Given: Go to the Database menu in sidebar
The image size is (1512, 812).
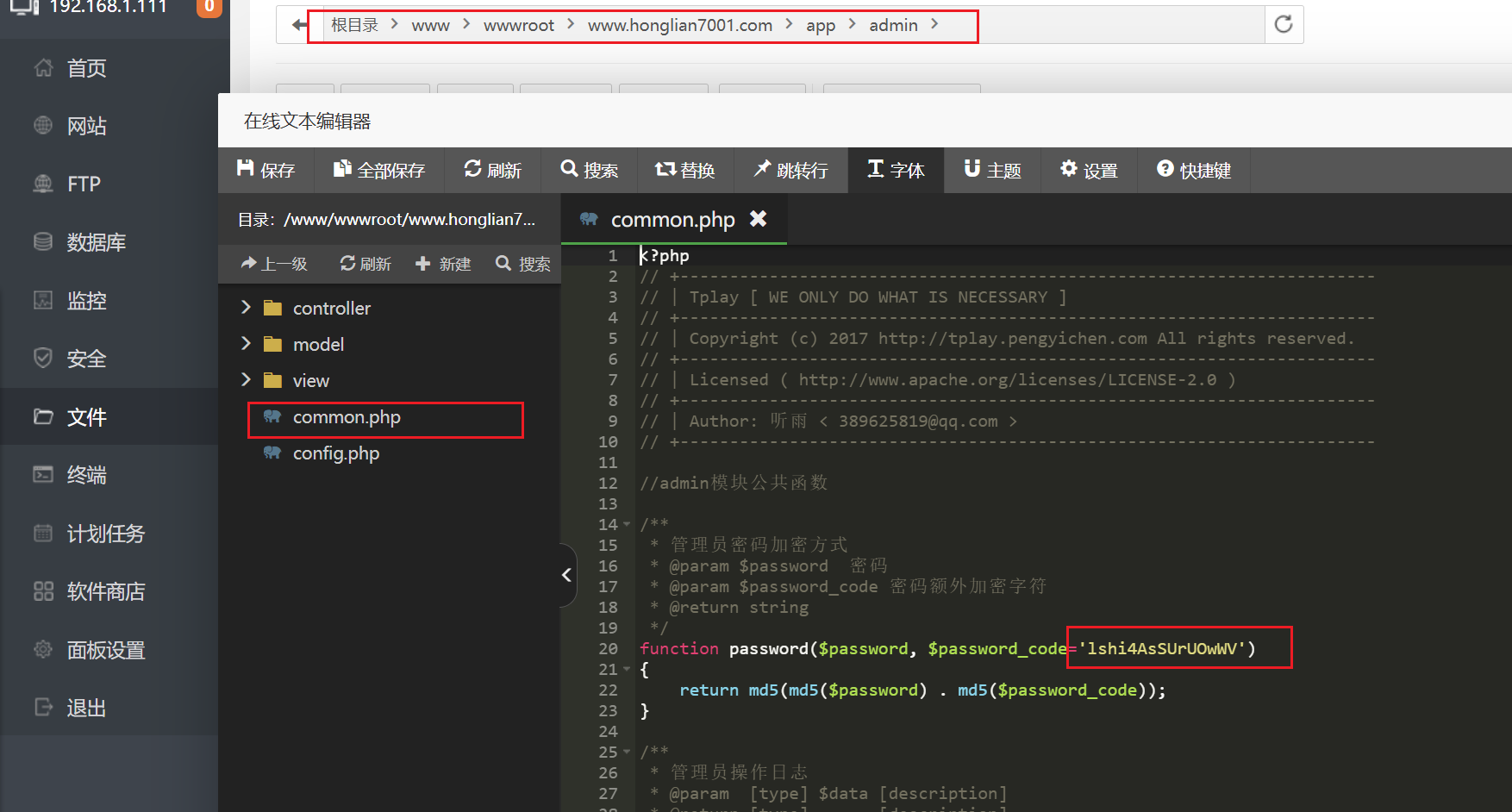Looking at the screenshot, I should (x=96, y=242).
